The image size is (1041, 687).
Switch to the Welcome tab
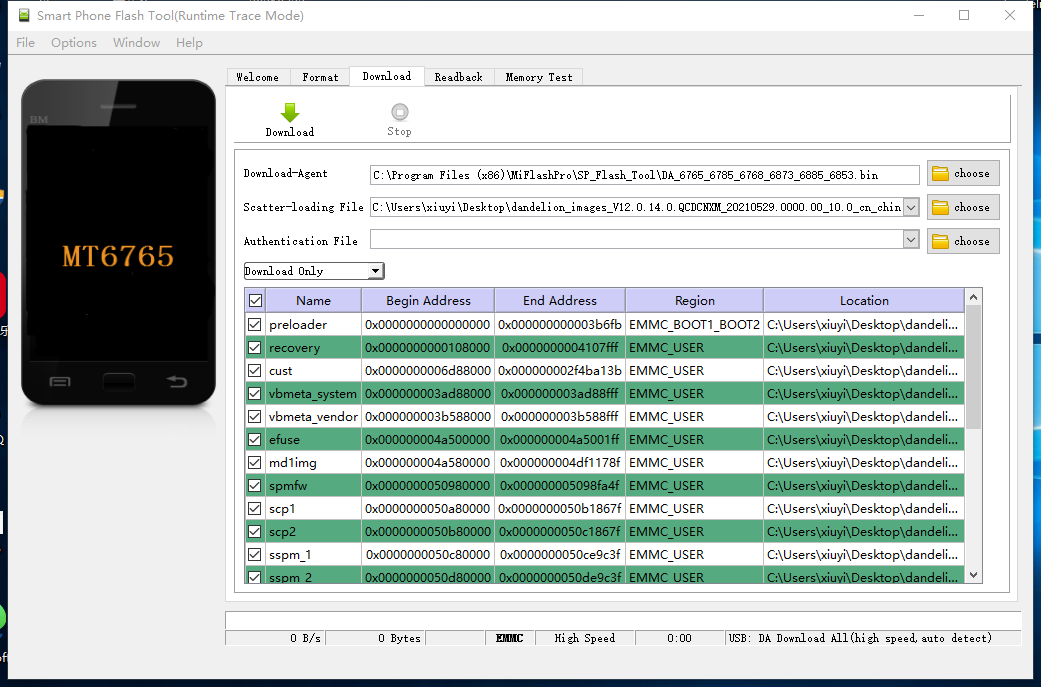258,77
